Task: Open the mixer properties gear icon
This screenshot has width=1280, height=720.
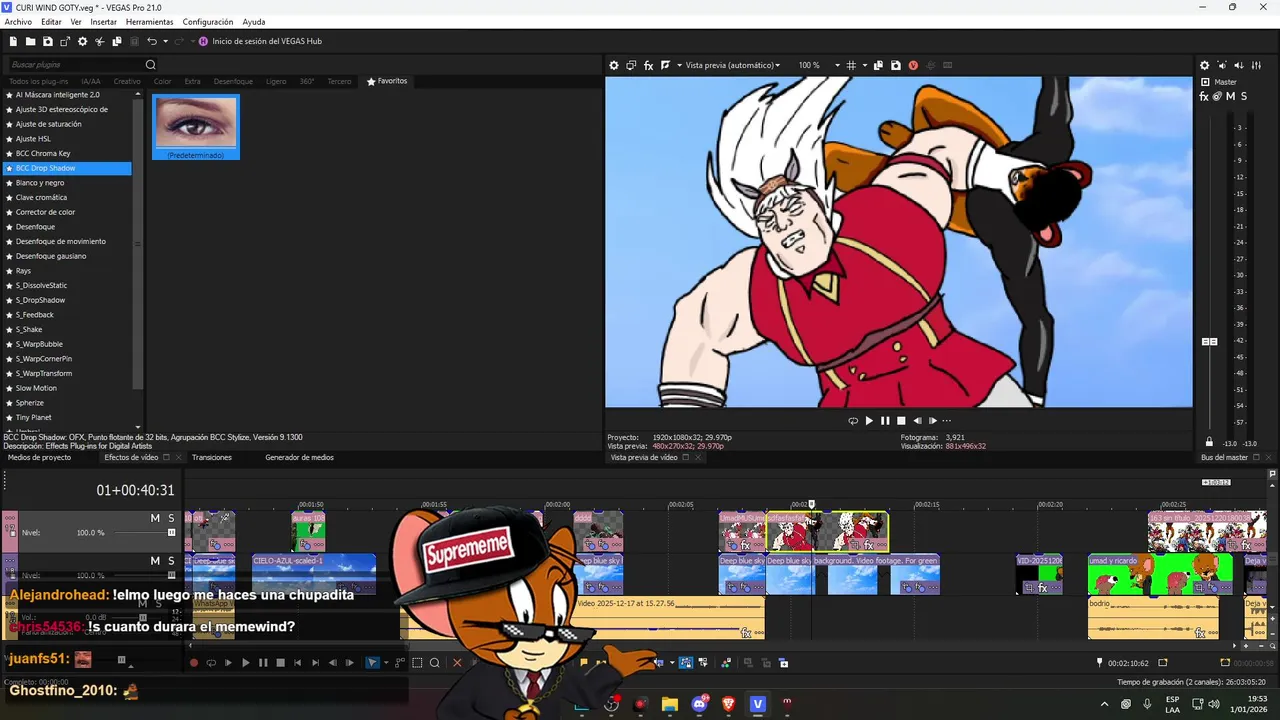Action: click(x=1204, y=65)
